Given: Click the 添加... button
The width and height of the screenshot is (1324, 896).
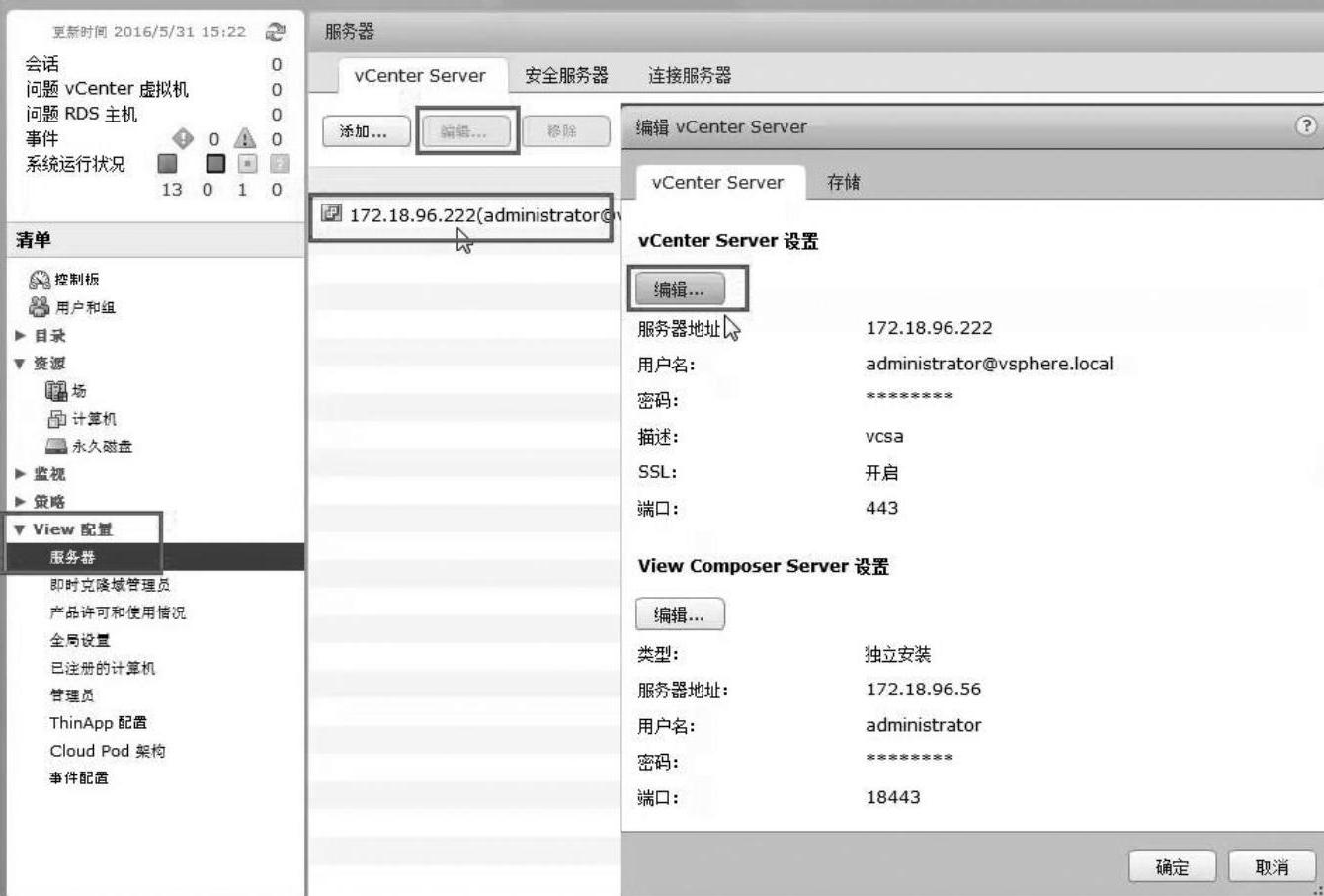Looking at the screenshot, I should coord(367,131).
